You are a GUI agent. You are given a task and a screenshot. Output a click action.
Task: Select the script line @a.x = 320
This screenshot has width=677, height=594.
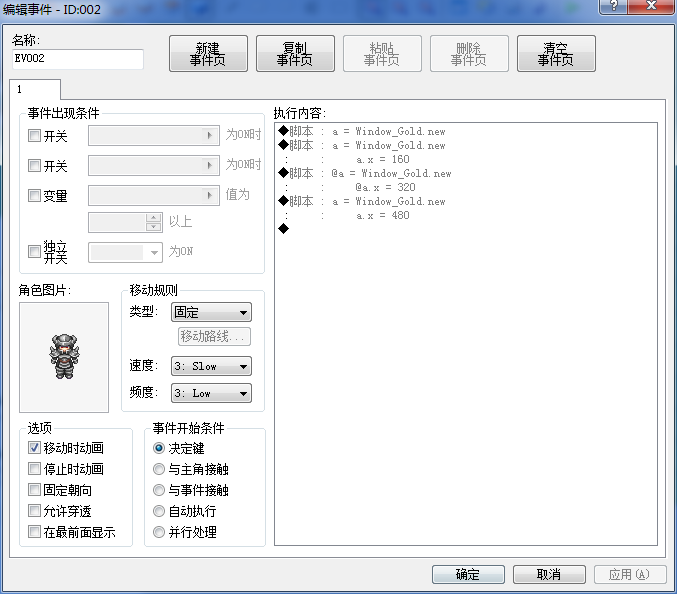385,187
